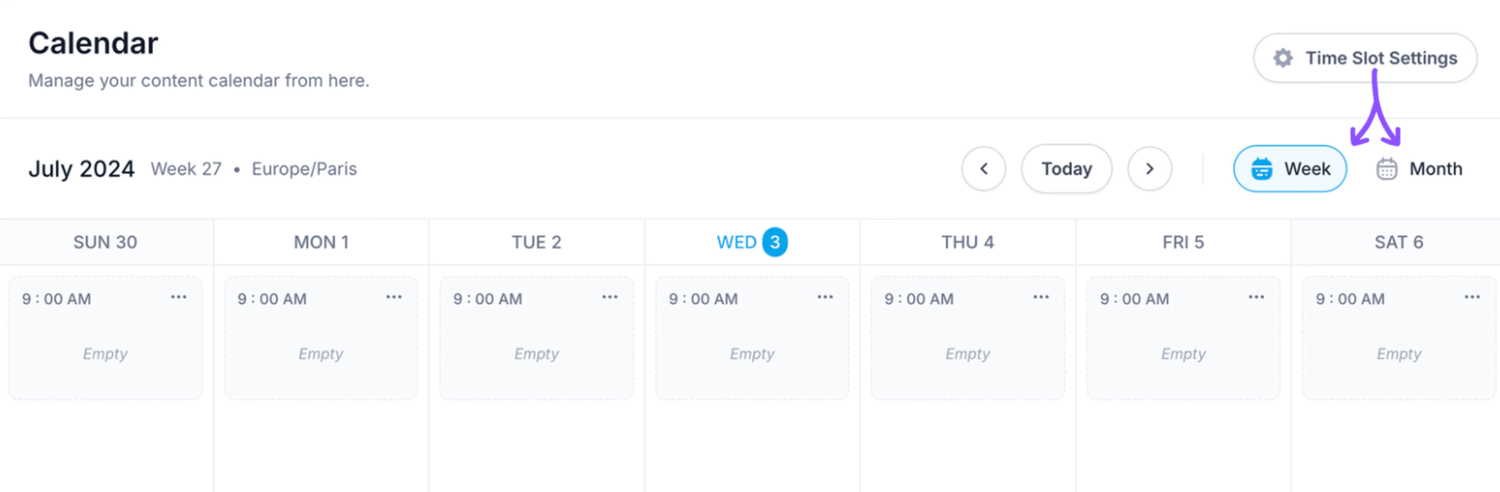1500x492 pixels.
Task: Open the Wednesday 3 slot three-dots menu
Action: pos(825,297)
